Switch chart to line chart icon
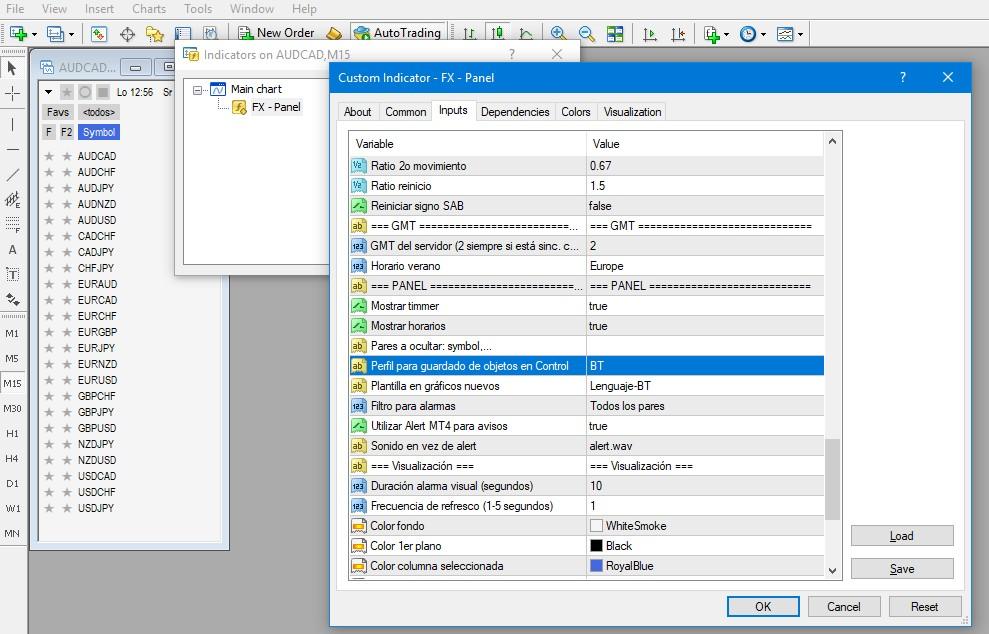Image resolution: width=989 pixels, height=634 pixels. point(526,33)
